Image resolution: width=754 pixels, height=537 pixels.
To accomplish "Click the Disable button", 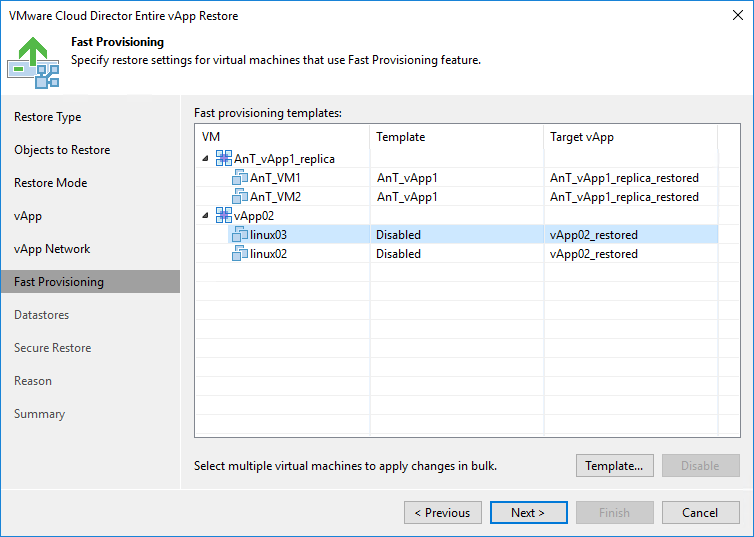I will pos(701,465).
